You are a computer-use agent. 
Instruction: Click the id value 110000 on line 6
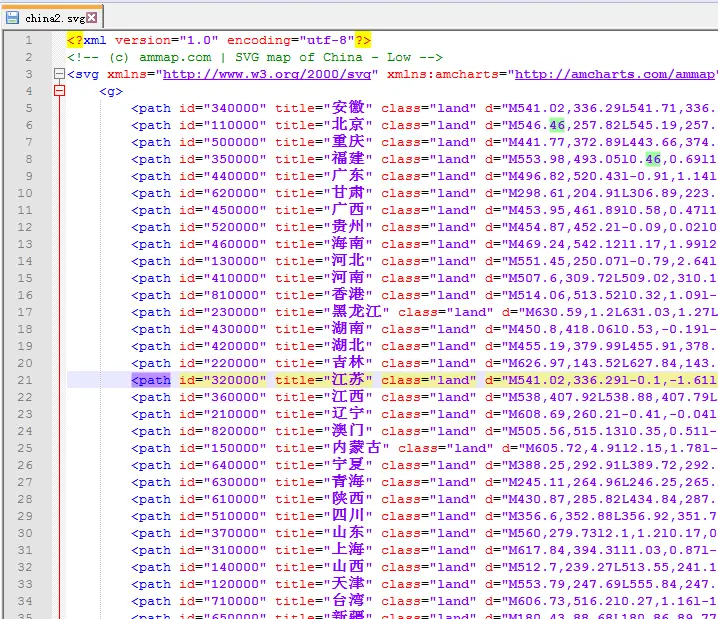235,125
